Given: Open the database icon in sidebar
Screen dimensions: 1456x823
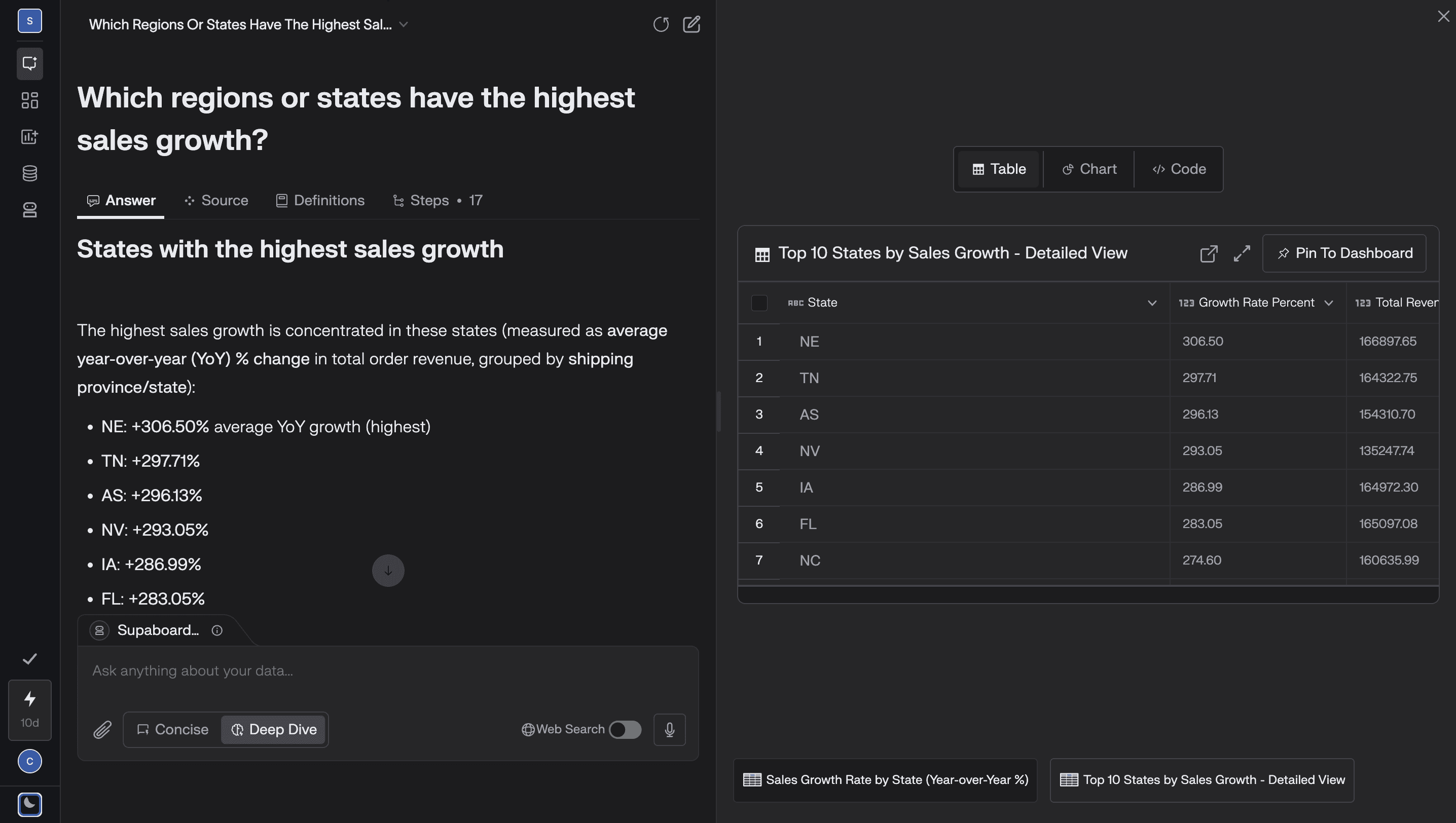Looking at the screenshot, I should click(x=29, y=173).
